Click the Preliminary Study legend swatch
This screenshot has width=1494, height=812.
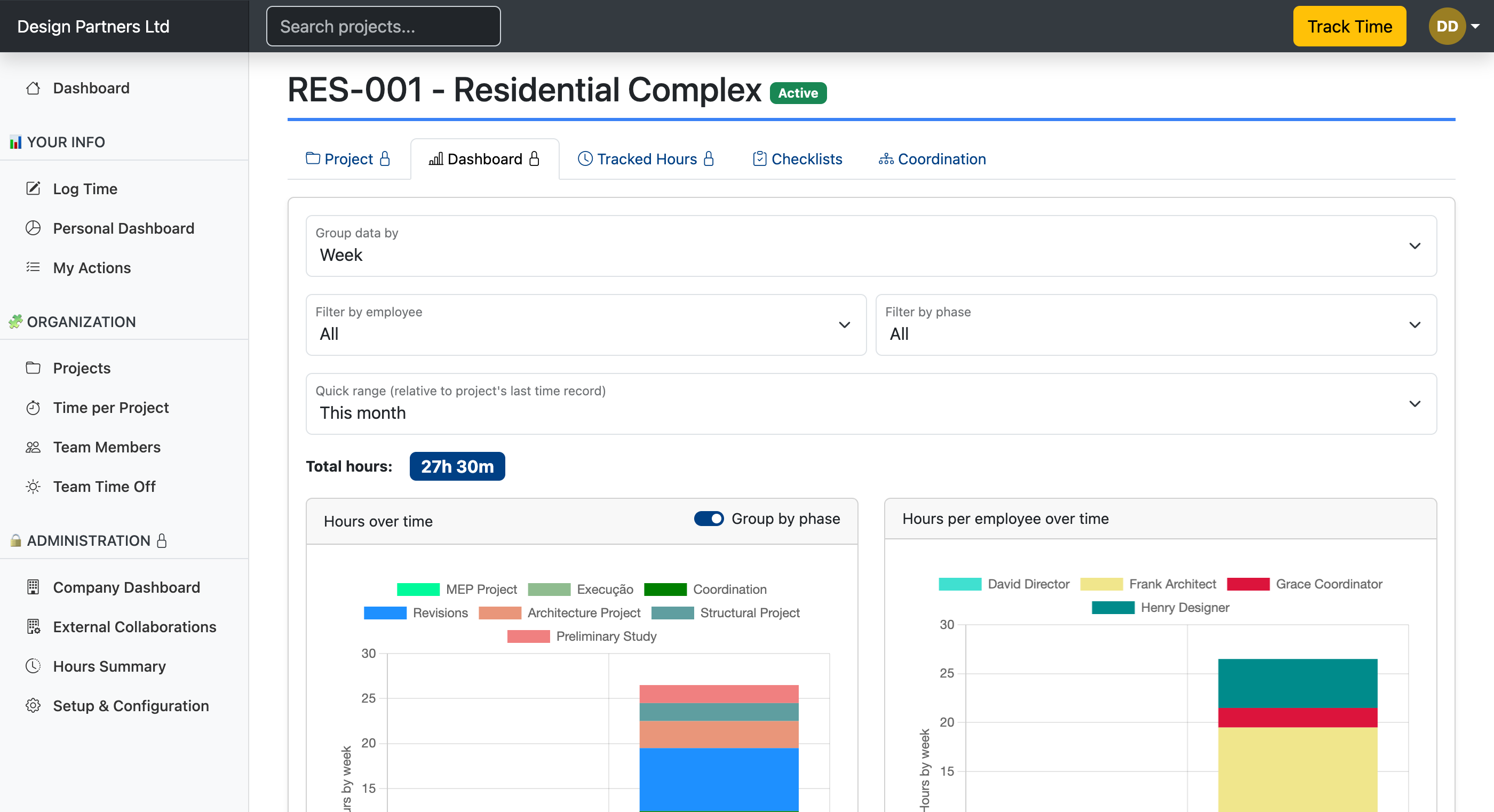(x=528, y=636)
